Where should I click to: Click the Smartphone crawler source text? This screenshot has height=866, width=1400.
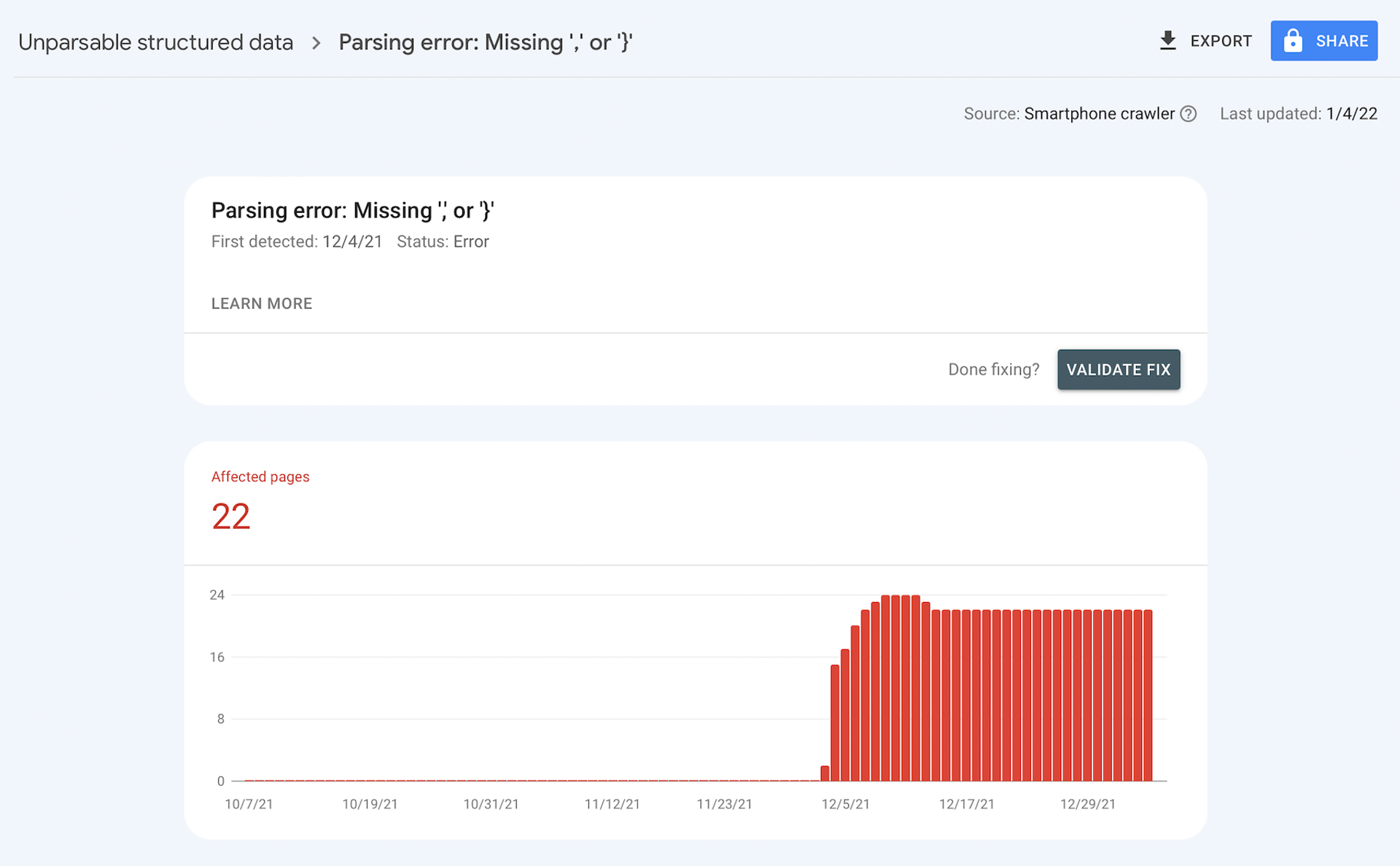[x=1099, y=114]
